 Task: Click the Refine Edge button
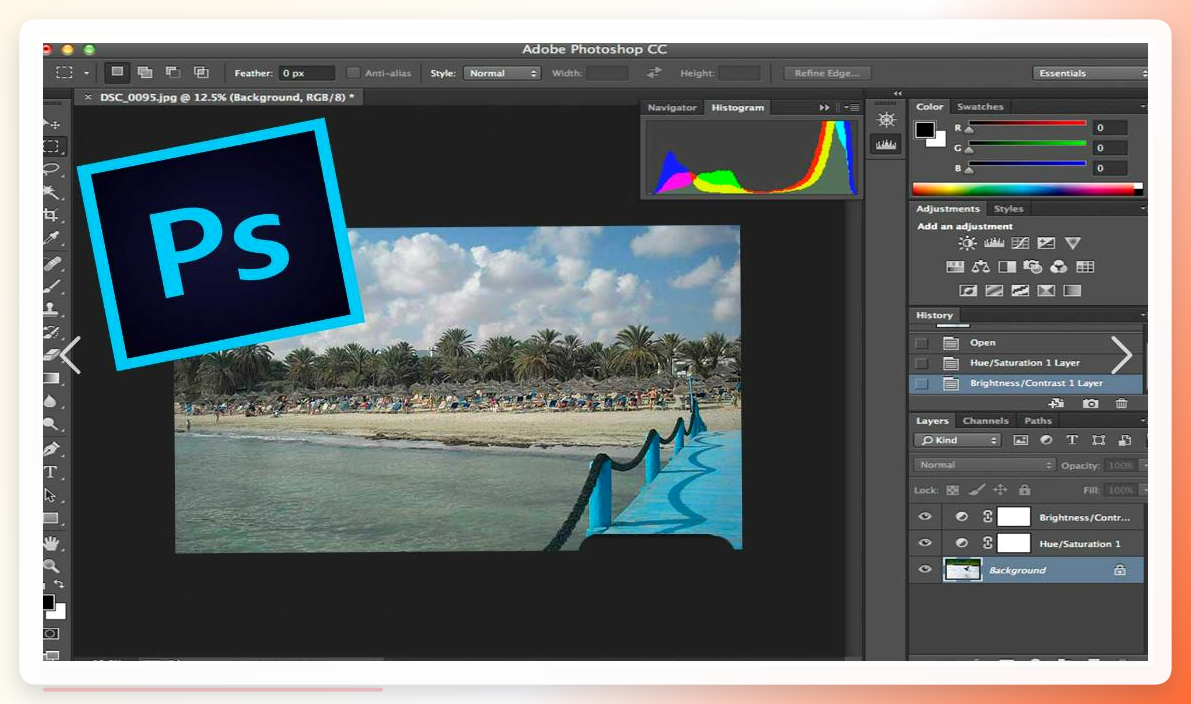827,73
